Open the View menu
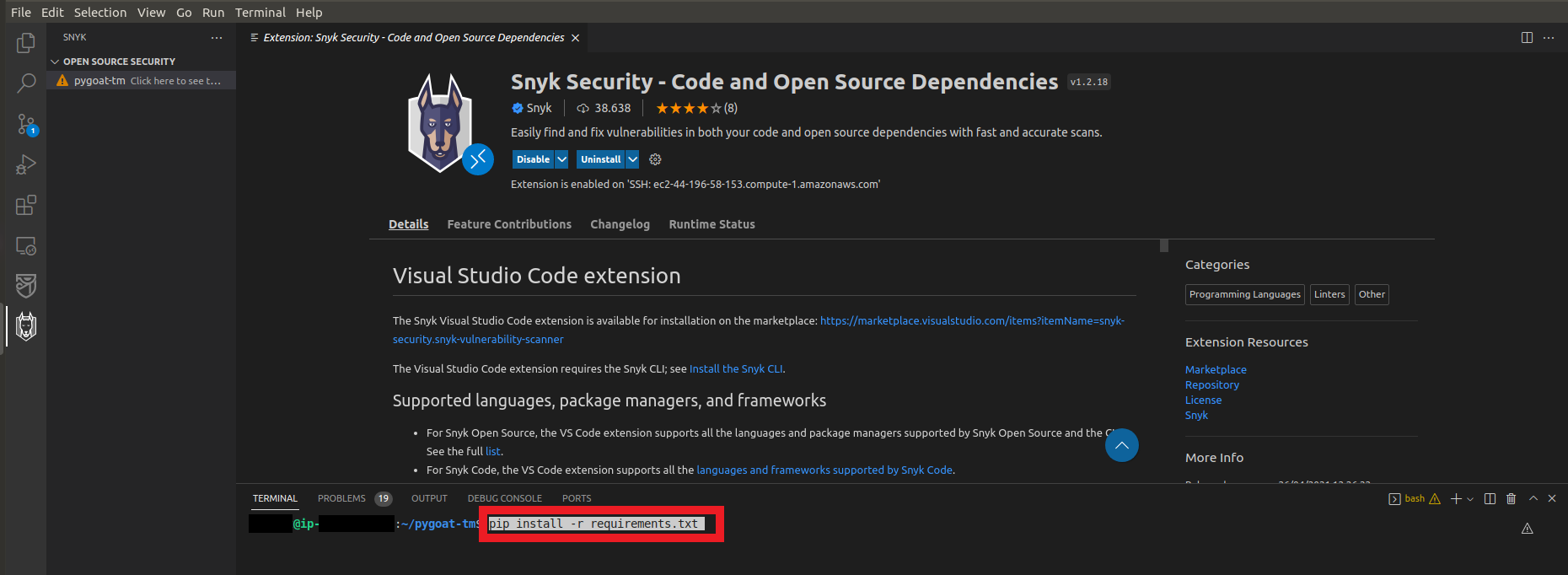The width and height of the screenshot is (1568, 575). click(152, 12)
